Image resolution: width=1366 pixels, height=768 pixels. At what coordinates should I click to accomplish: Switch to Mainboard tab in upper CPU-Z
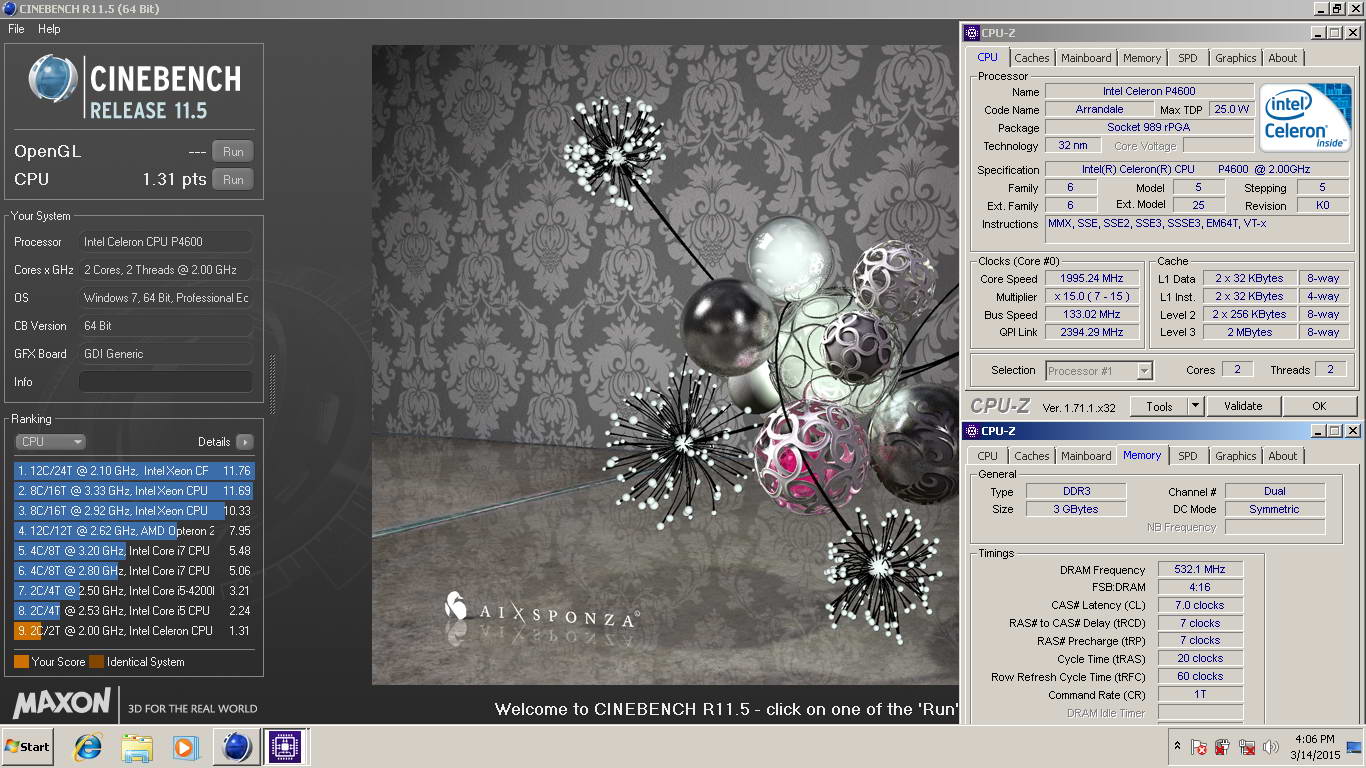[x=1086, y=58]
